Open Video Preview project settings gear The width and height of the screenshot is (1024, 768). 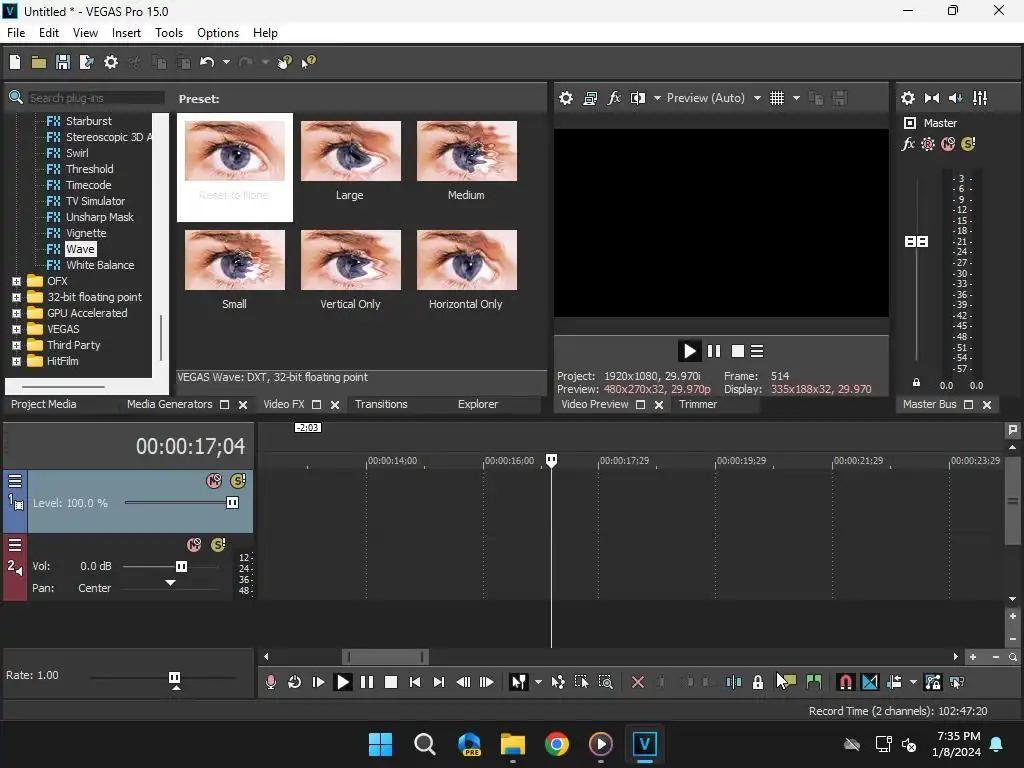coord(566,98)
